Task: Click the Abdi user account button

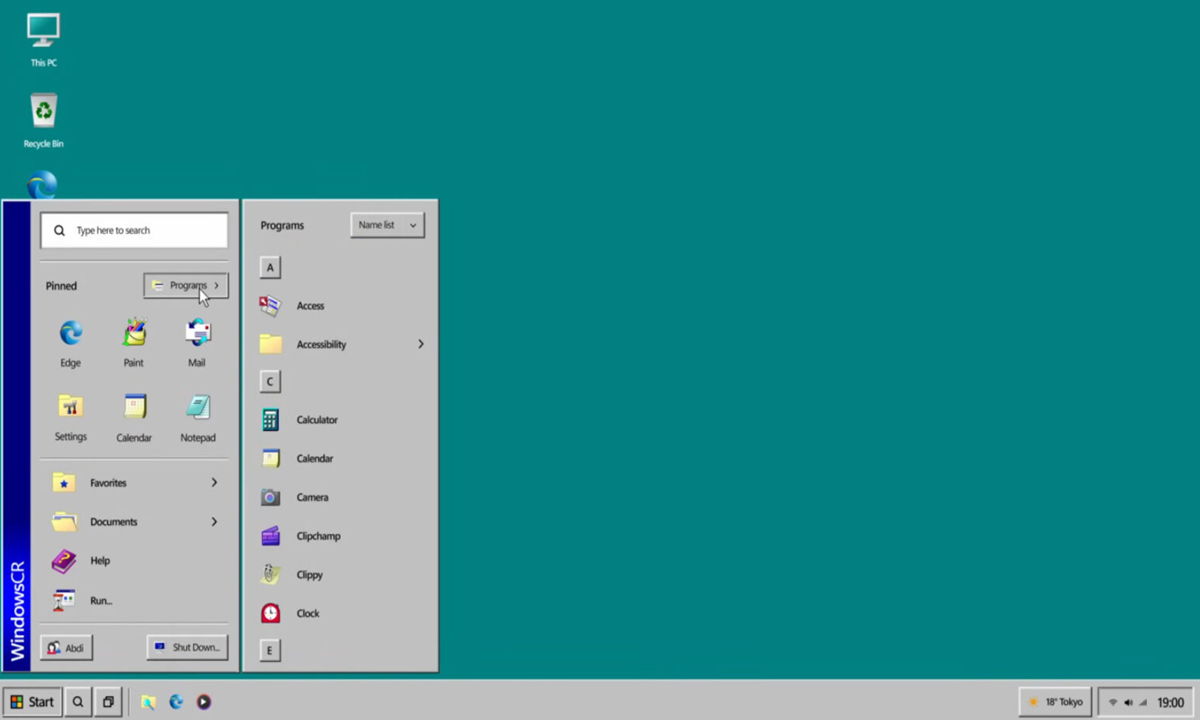Action: pyautogui.click(x=65, y=647)
